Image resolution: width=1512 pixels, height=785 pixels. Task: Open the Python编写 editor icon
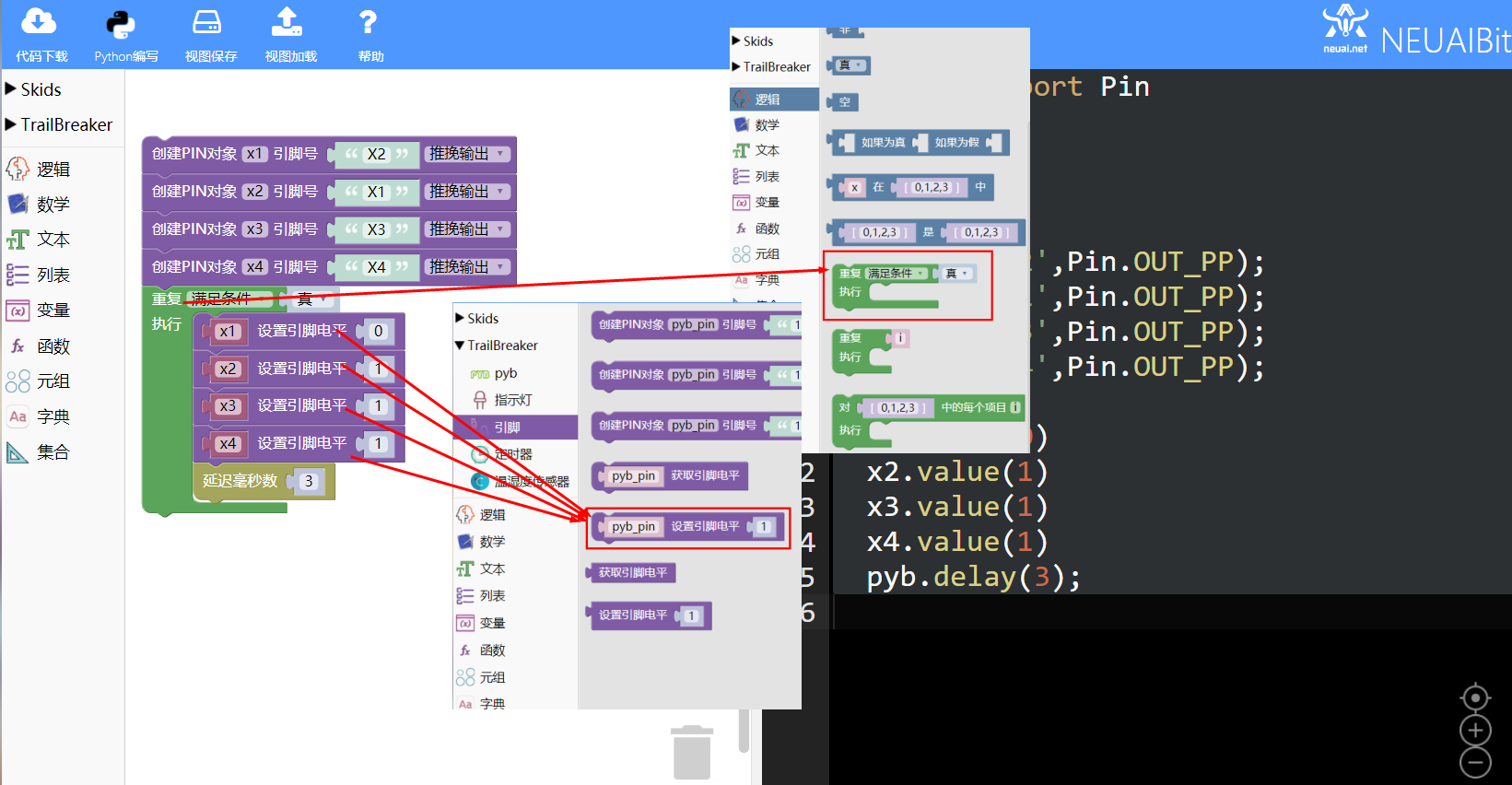click(x=121, y=24)
